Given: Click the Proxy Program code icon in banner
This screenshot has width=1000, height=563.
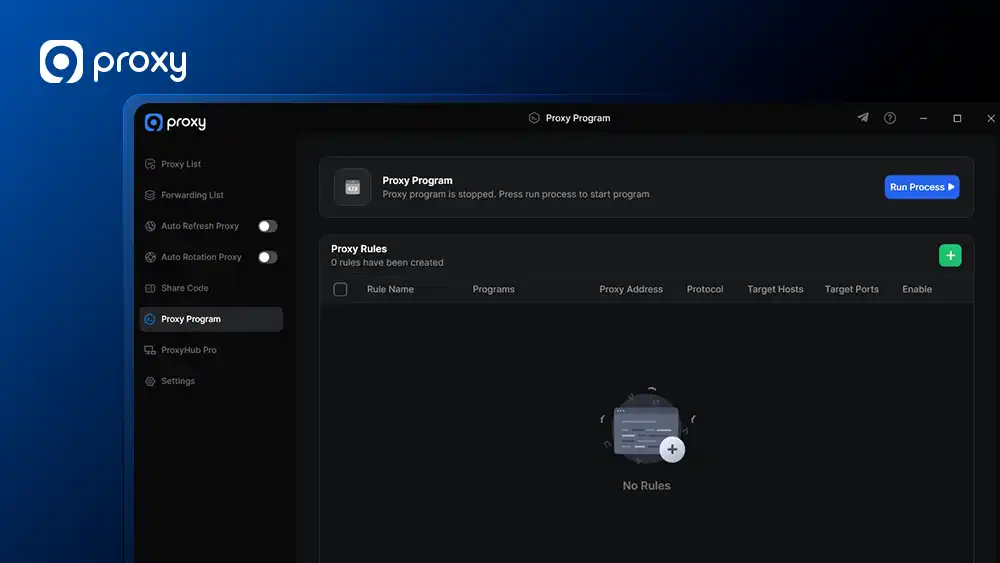Looking at the screenshot, I should pos(352,187).
